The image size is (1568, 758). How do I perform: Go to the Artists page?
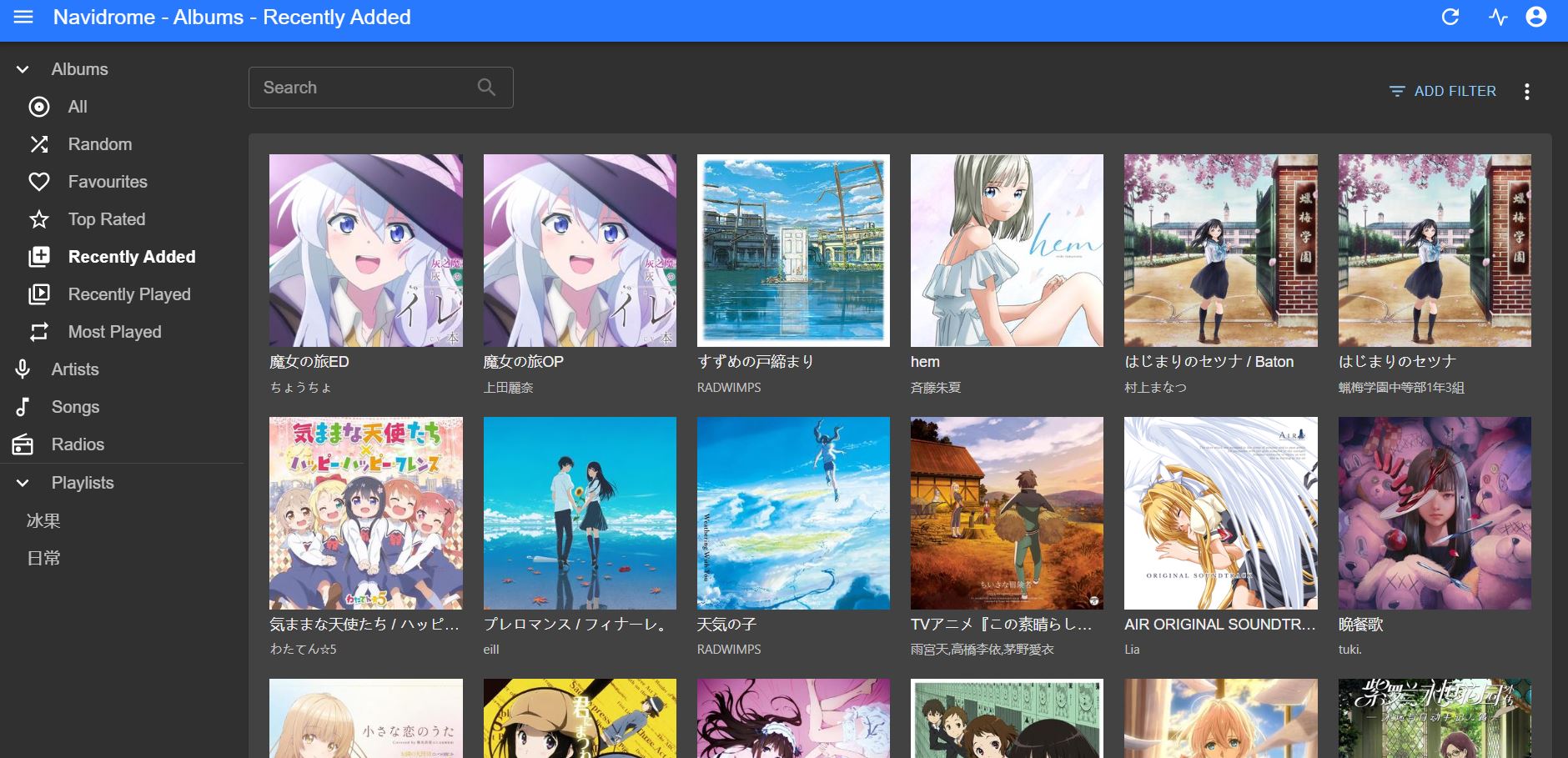click(75, 369)
